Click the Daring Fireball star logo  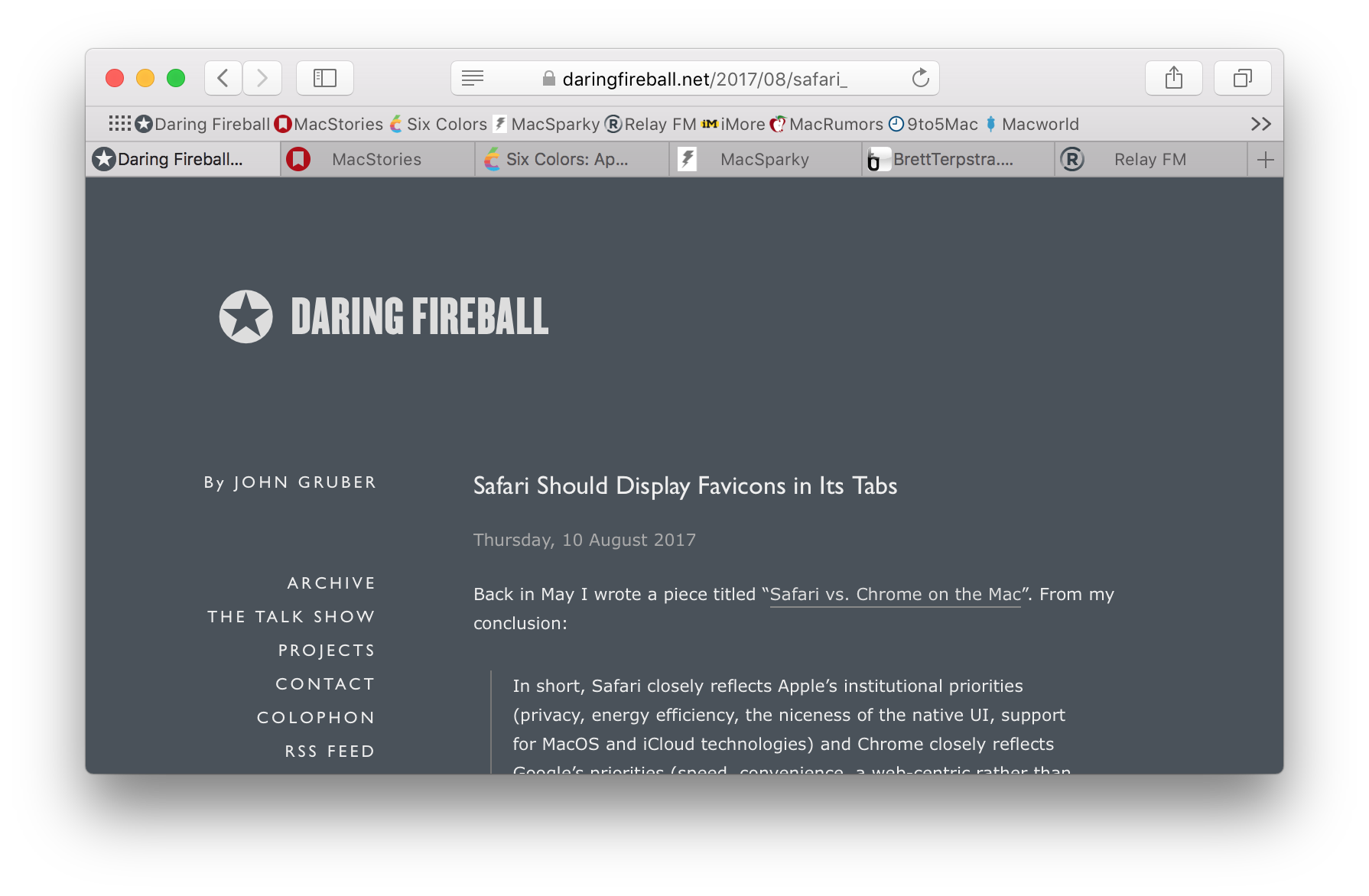pyautogui.click(x=246, y=317)
